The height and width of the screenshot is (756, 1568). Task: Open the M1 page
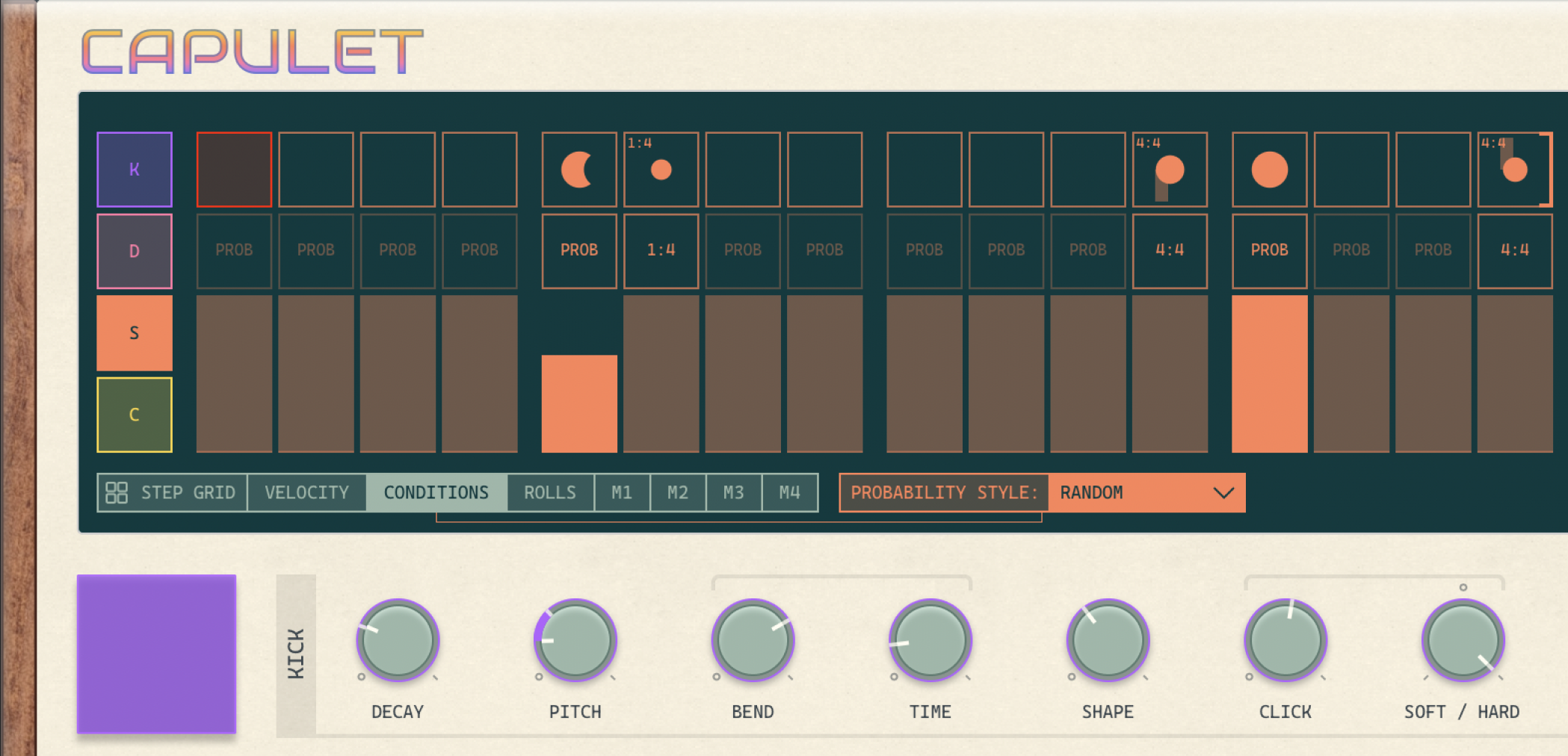tap(622, 493)
